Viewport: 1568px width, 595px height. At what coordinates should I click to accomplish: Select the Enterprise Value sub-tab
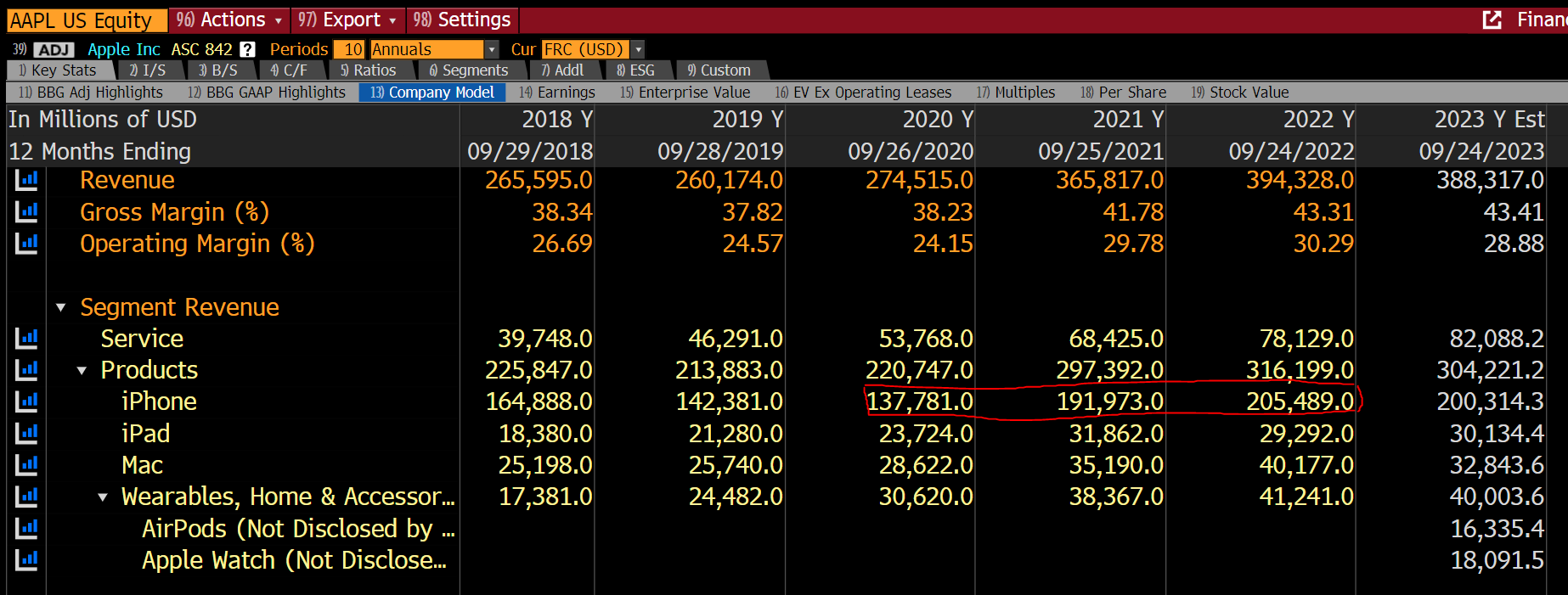click(685, 92)
